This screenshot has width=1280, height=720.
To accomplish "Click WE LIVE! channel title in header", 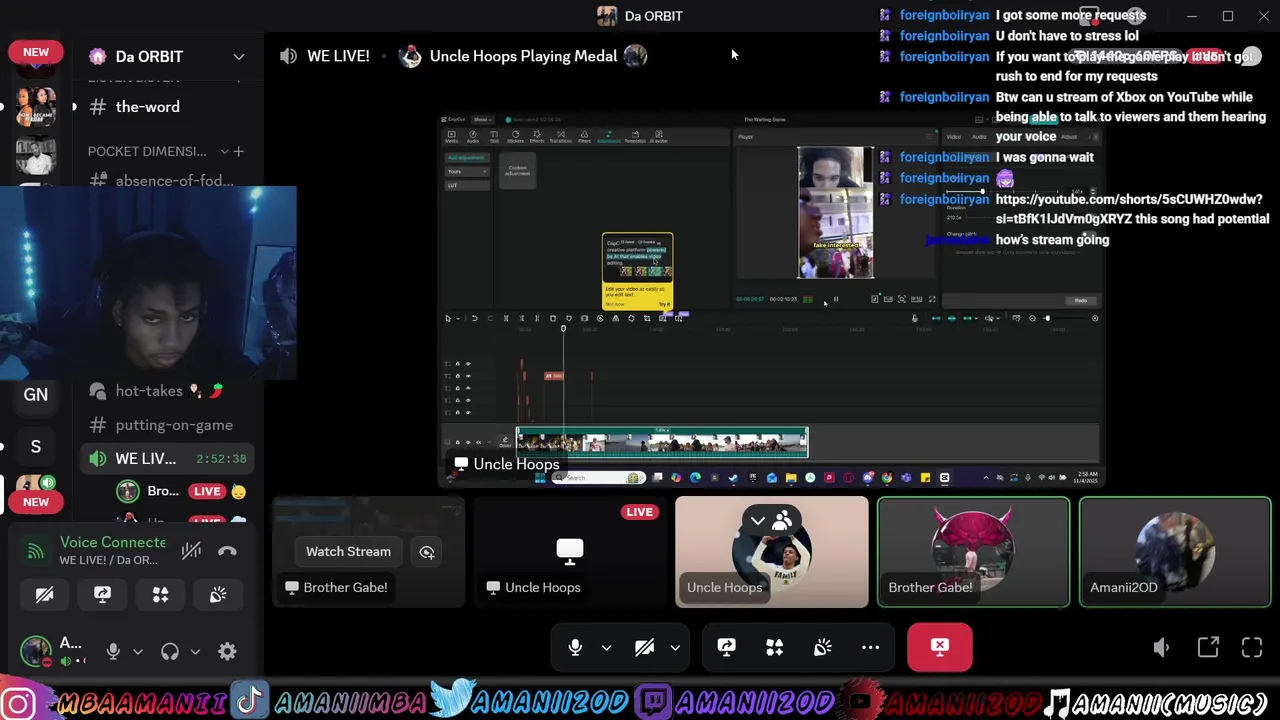I will pyautogui.click(x=338, y=56).
